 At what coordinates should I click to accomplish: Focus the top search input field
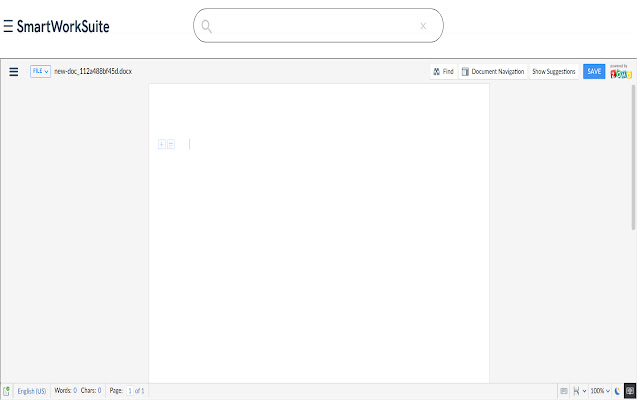point(318,25)
